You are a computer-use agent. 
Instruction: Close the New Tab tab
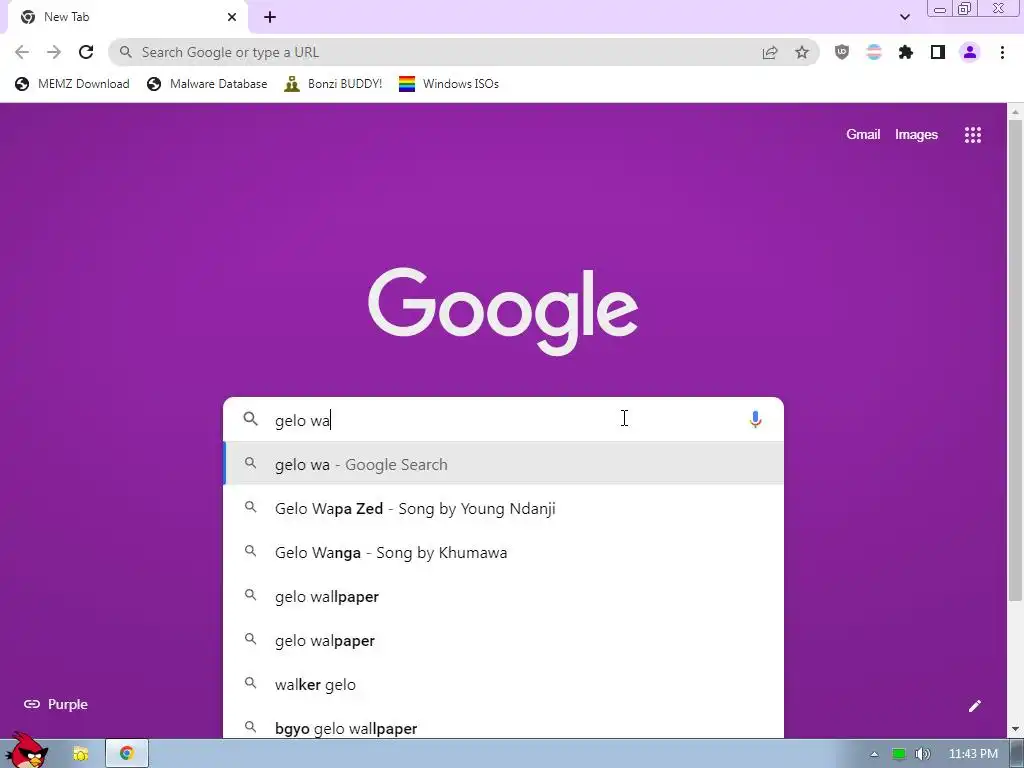coord(232,17)
